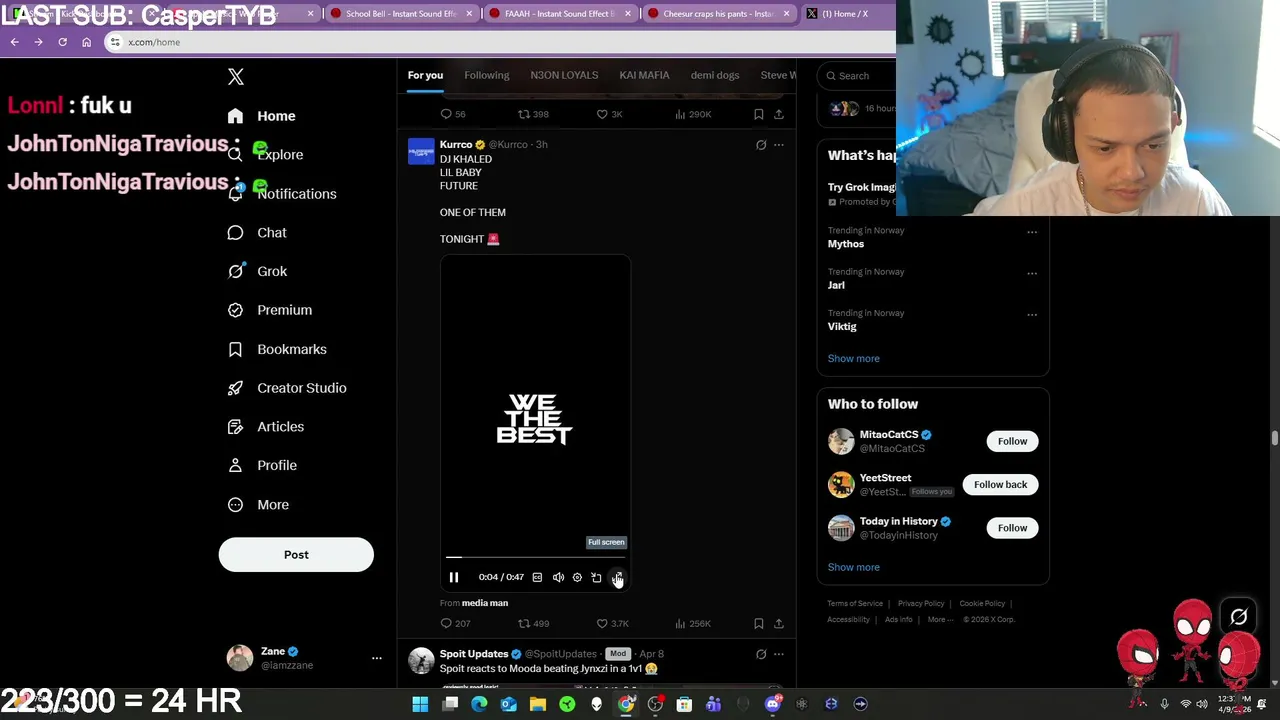Switch to KAI MAFIA tab
Viewport: 1280px width, 720px height.
[x=644, y=75]
